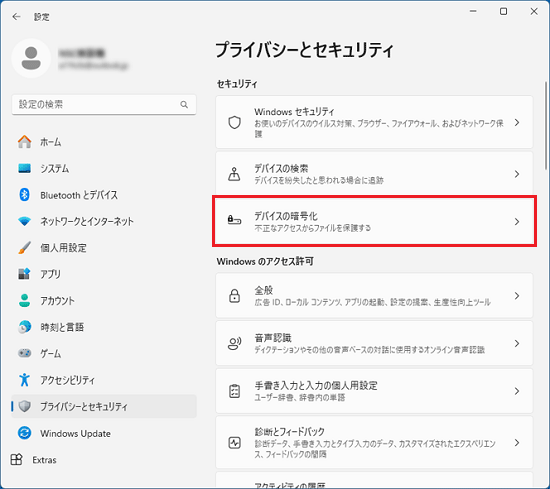Select 時刻と言語 label in sidebar
This screenshot has width=550, height=489.
click(x=62, y=327)
